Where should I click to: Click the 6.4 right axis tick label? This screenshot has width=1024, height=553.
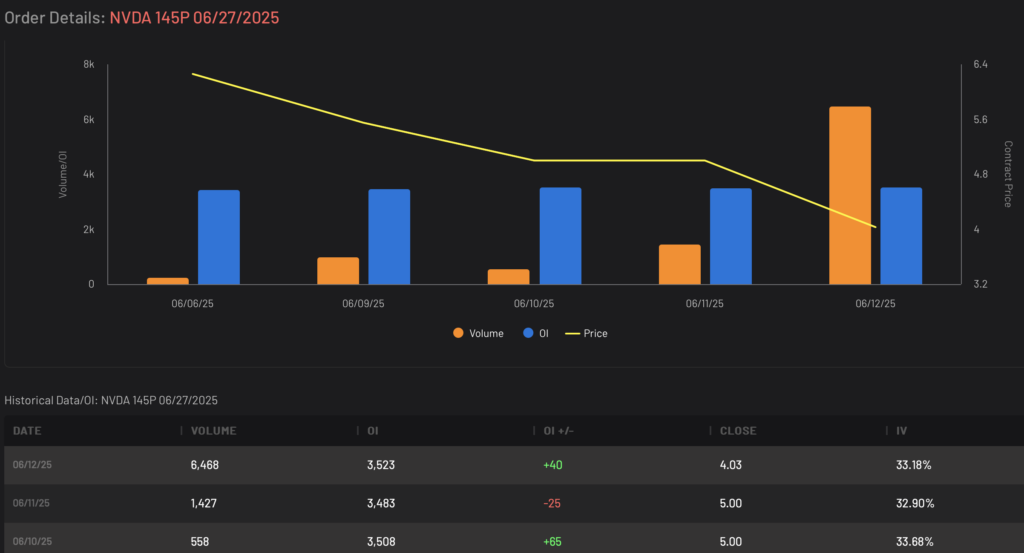coord(980,64)
